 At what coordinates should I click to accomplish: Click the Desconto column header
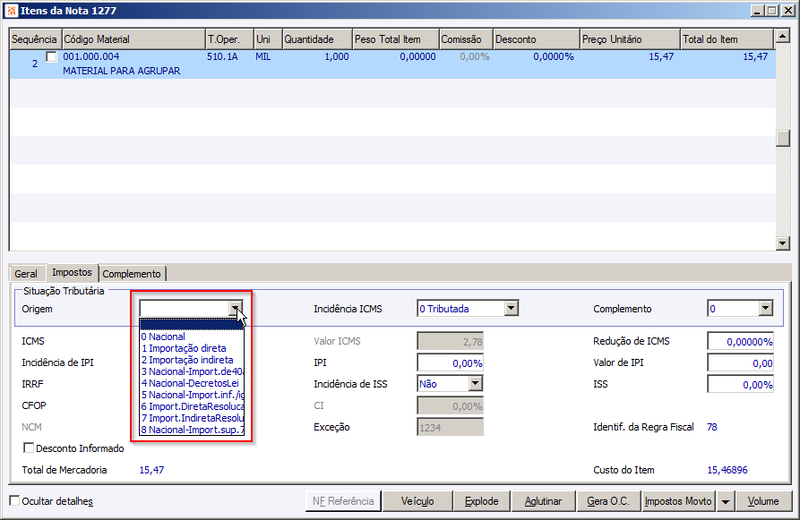click(536, 39)
